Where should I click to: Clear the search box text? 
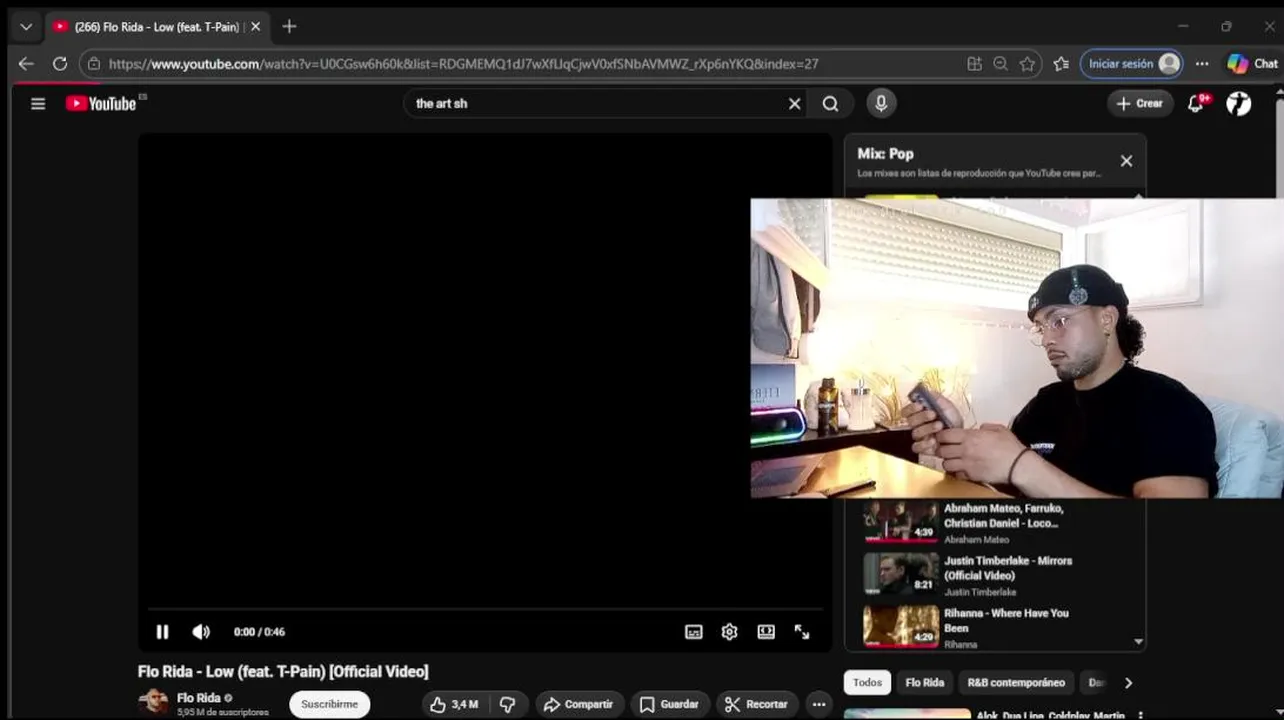pyautogui.click(x=794, y=103)
